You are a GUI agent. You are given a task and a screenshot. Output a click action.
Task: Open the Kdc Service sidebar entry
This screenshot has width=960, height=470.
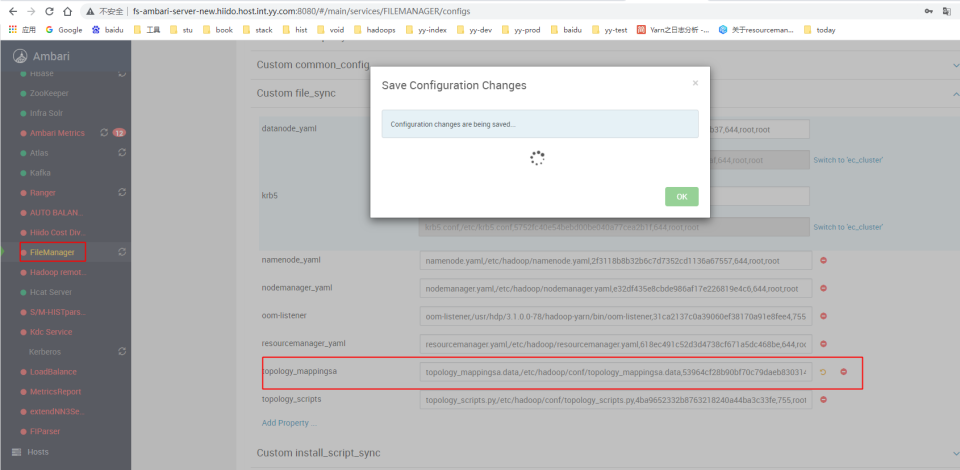pos(50,332)
